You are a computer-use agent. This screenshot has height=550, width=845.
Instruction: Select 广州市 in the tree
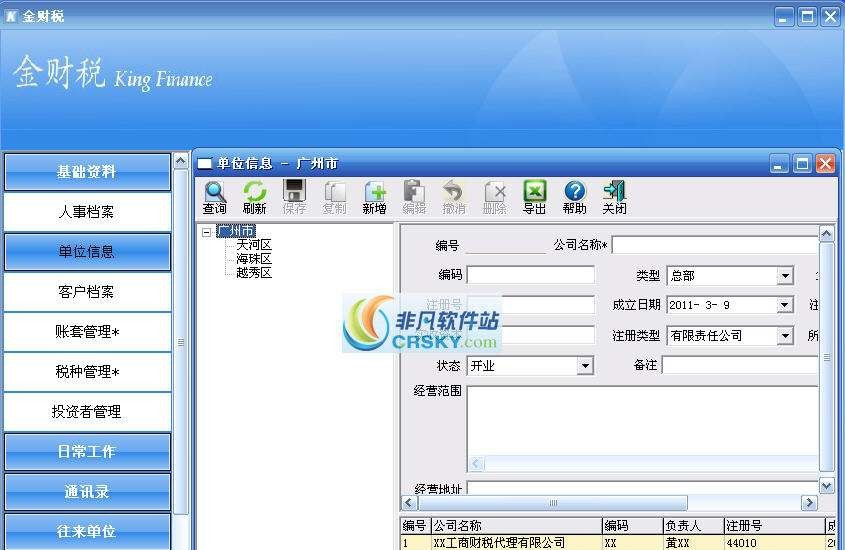(236, 231)
